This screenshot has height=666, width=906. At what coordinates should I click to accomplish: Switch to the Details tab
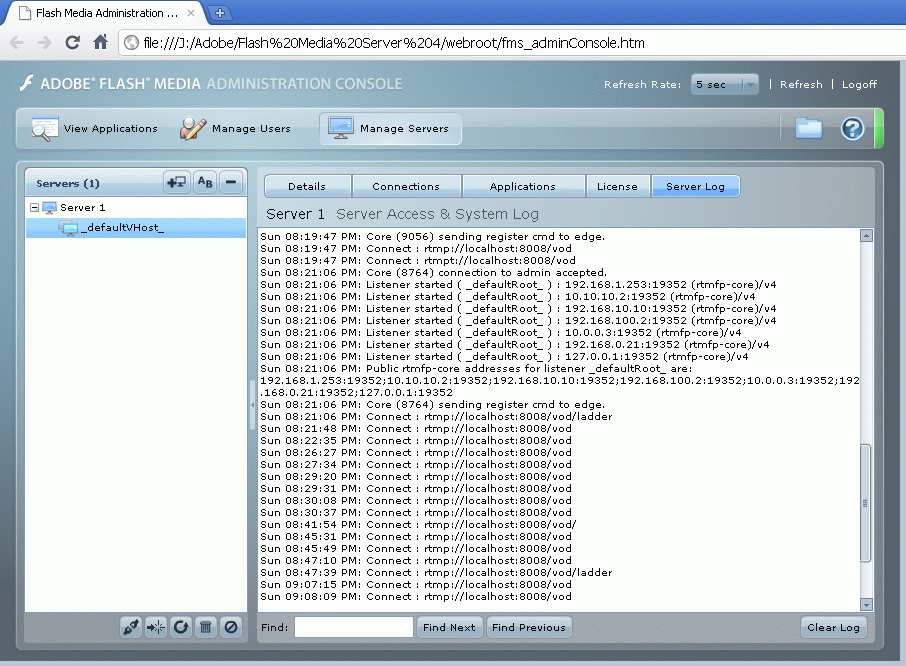click(307, 186)
